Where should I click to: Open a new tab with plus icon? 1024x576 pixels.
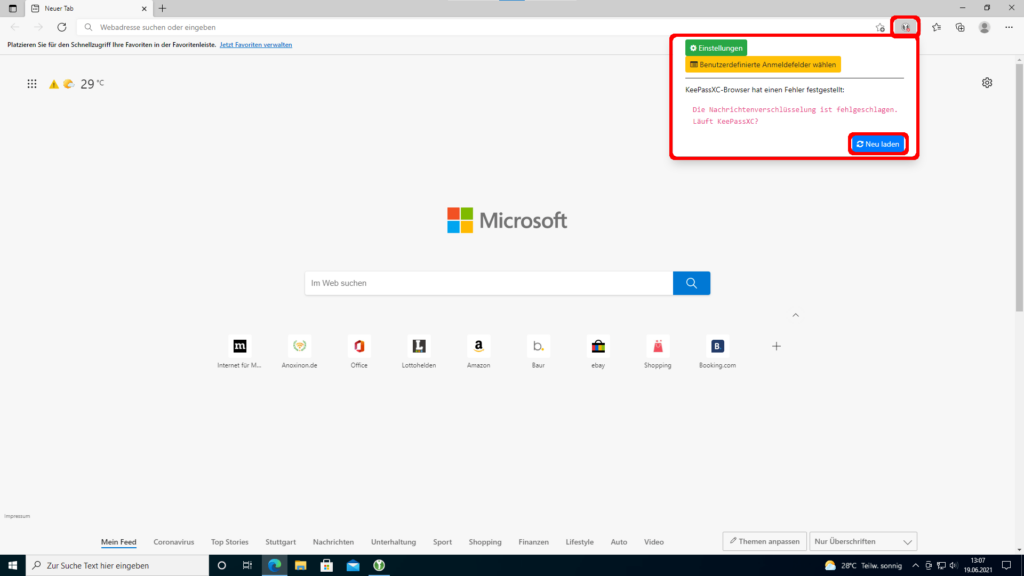[162, 8]
